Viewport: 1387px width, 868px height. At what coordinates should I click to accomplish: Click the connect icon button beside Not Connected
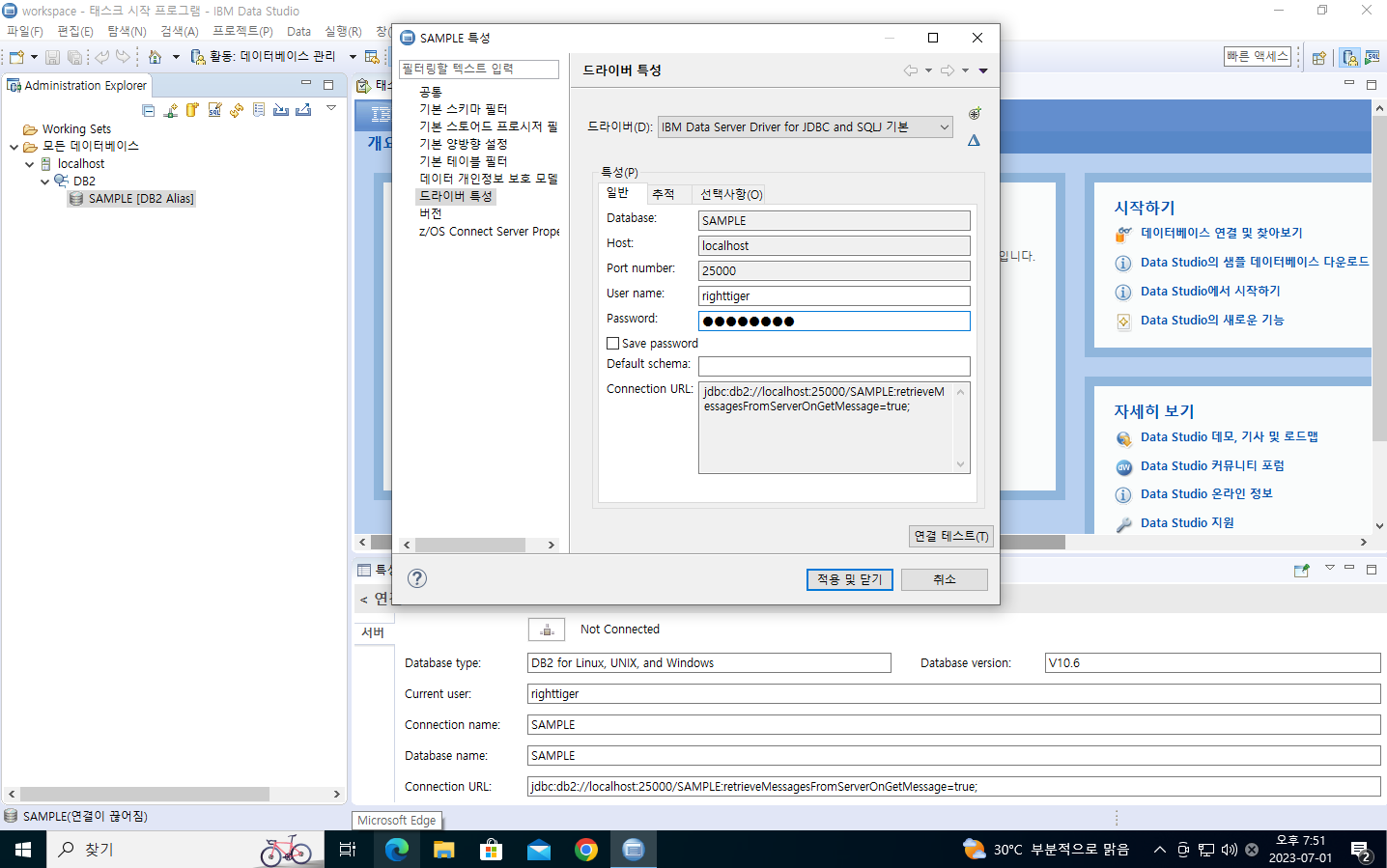pos(547,630)
